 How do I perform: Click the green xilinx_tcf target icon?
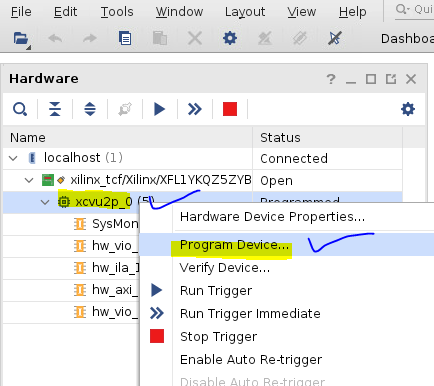tap(48, 180)
